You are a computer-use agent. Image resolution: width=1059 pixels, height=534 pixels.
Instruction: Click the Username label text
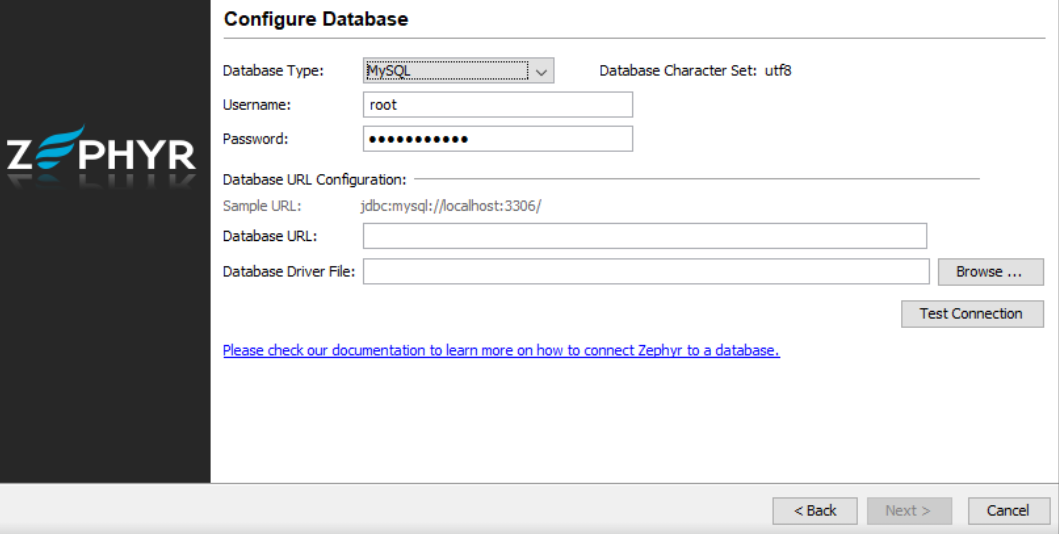click(256, 105)
